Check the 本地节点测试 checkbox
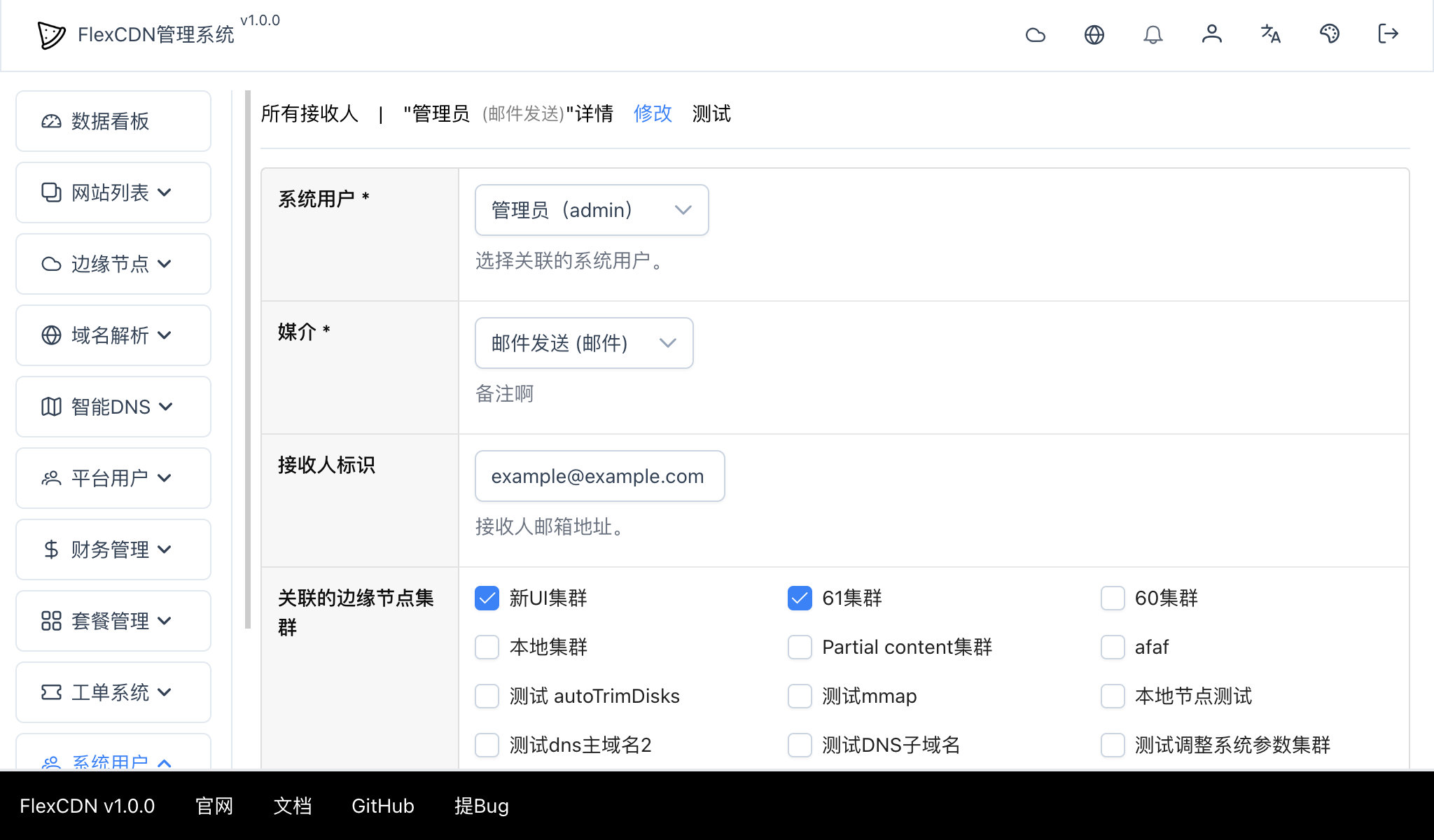Screen dimensions: 1434x840 coord(1112,696)
